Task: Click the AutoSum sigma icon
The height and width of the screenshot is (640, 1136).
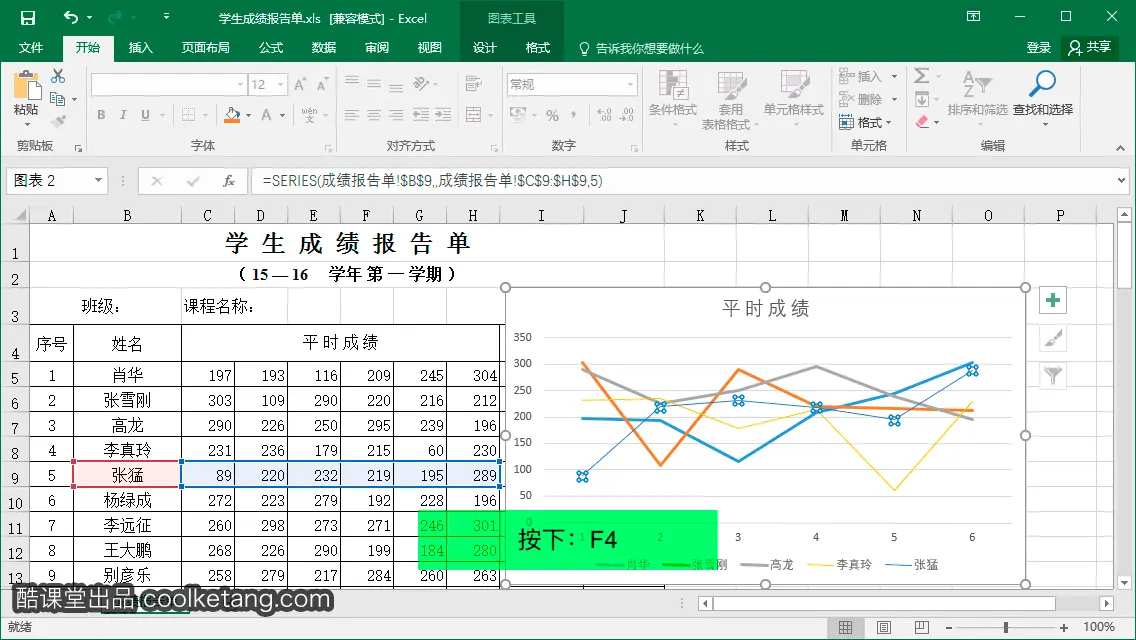Action: 922,75
